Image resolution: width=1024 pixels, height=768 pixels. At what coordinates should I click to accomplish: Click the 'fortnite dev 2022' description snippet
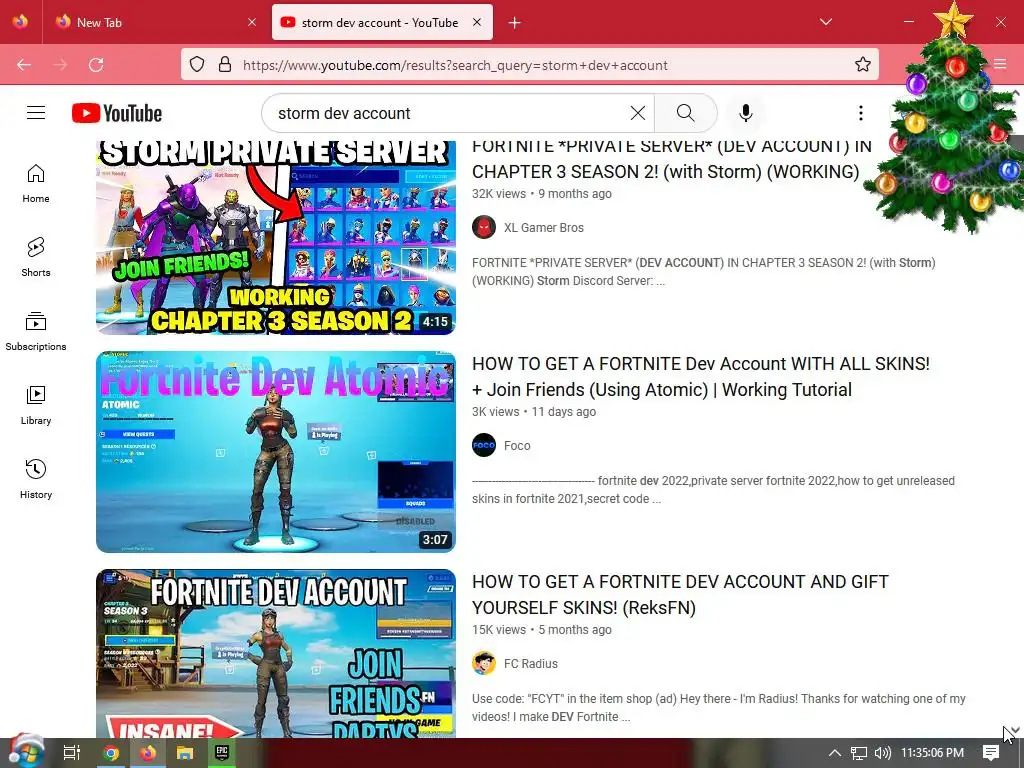coord(714,490)
